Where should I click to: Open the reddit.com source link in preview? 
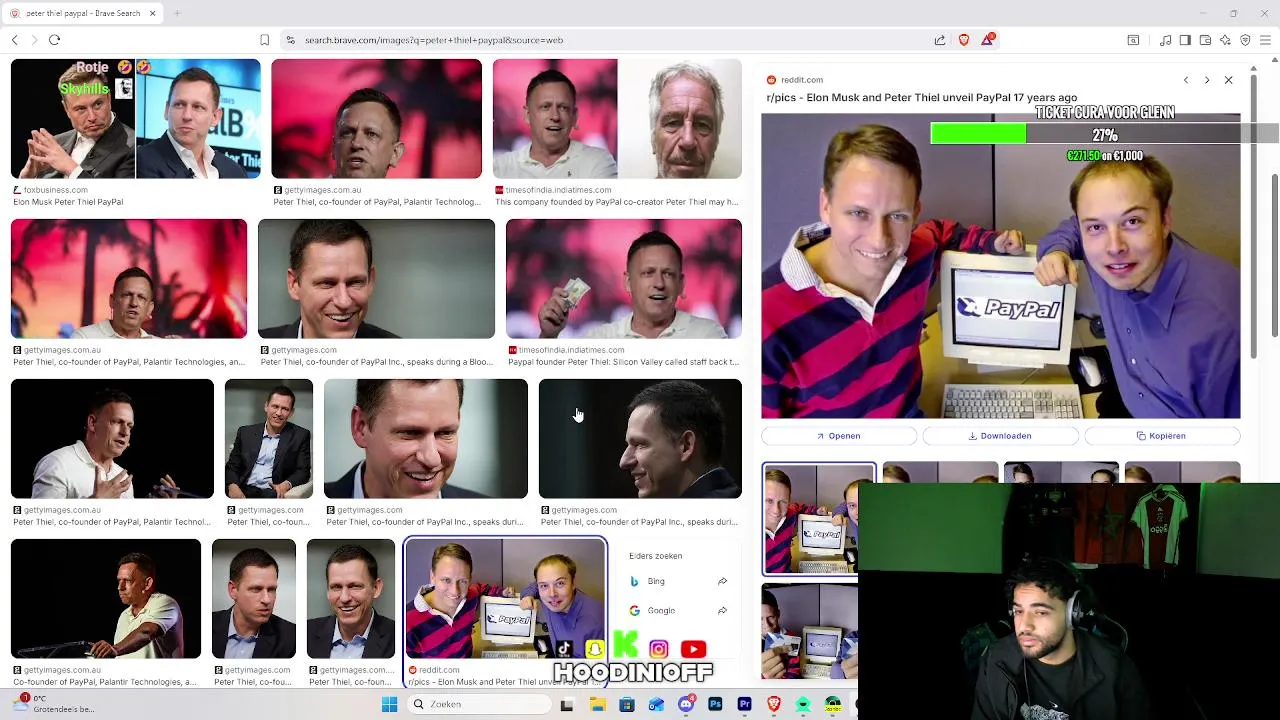click(x=795, y=80)
